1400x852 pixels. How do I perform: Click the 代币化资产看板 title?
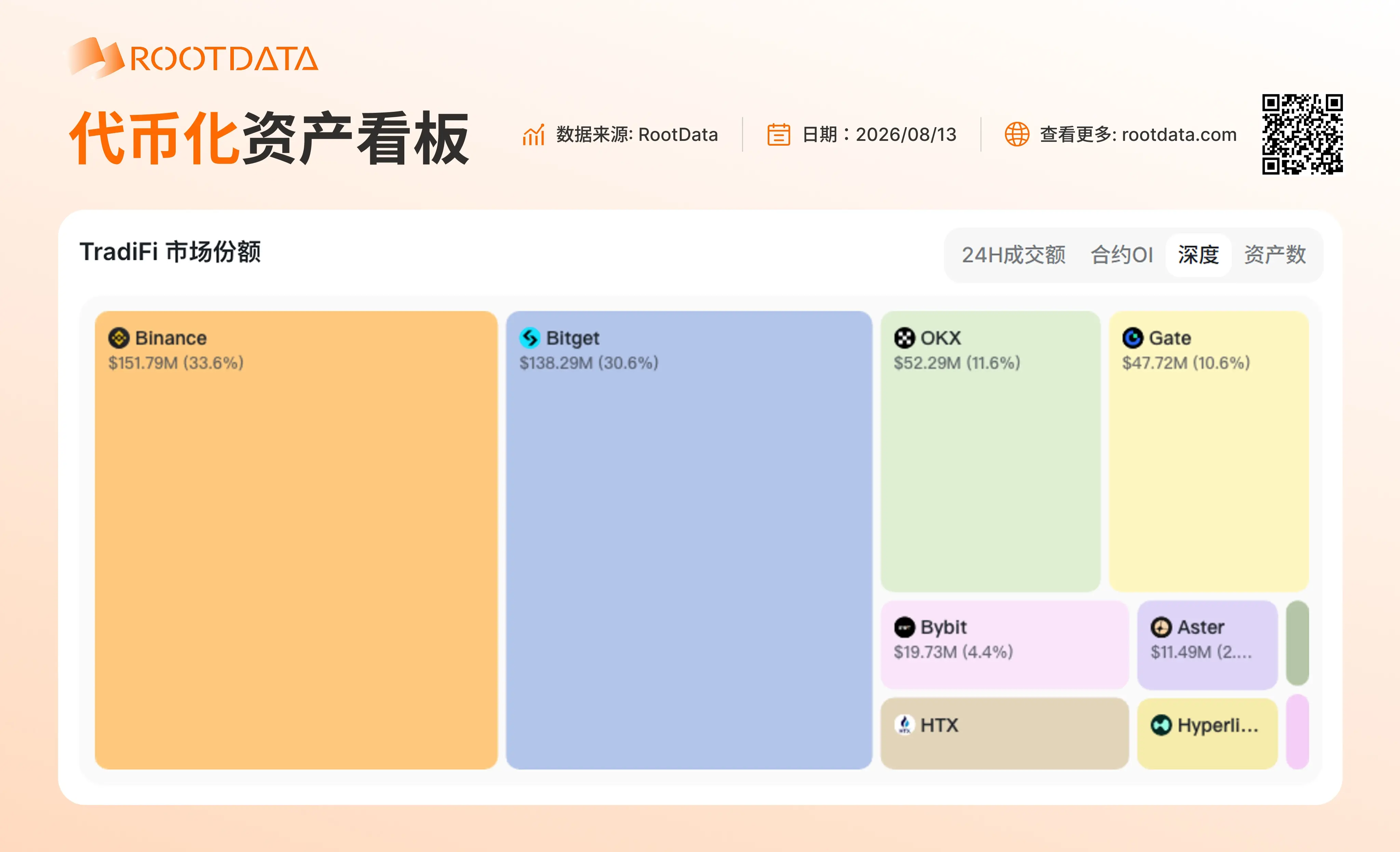tap(269, 138)
